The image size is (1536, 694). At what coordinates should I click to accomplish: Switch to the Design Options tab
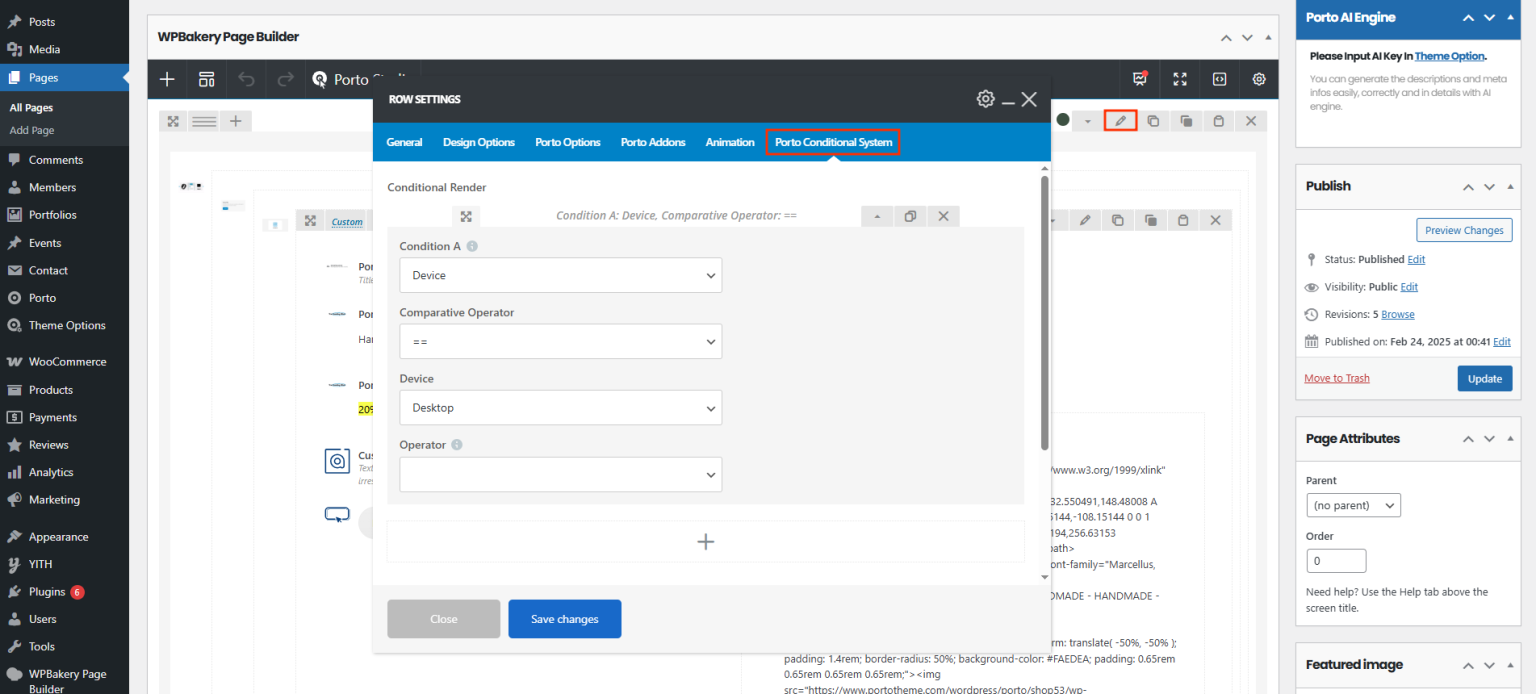pos(479,142)
